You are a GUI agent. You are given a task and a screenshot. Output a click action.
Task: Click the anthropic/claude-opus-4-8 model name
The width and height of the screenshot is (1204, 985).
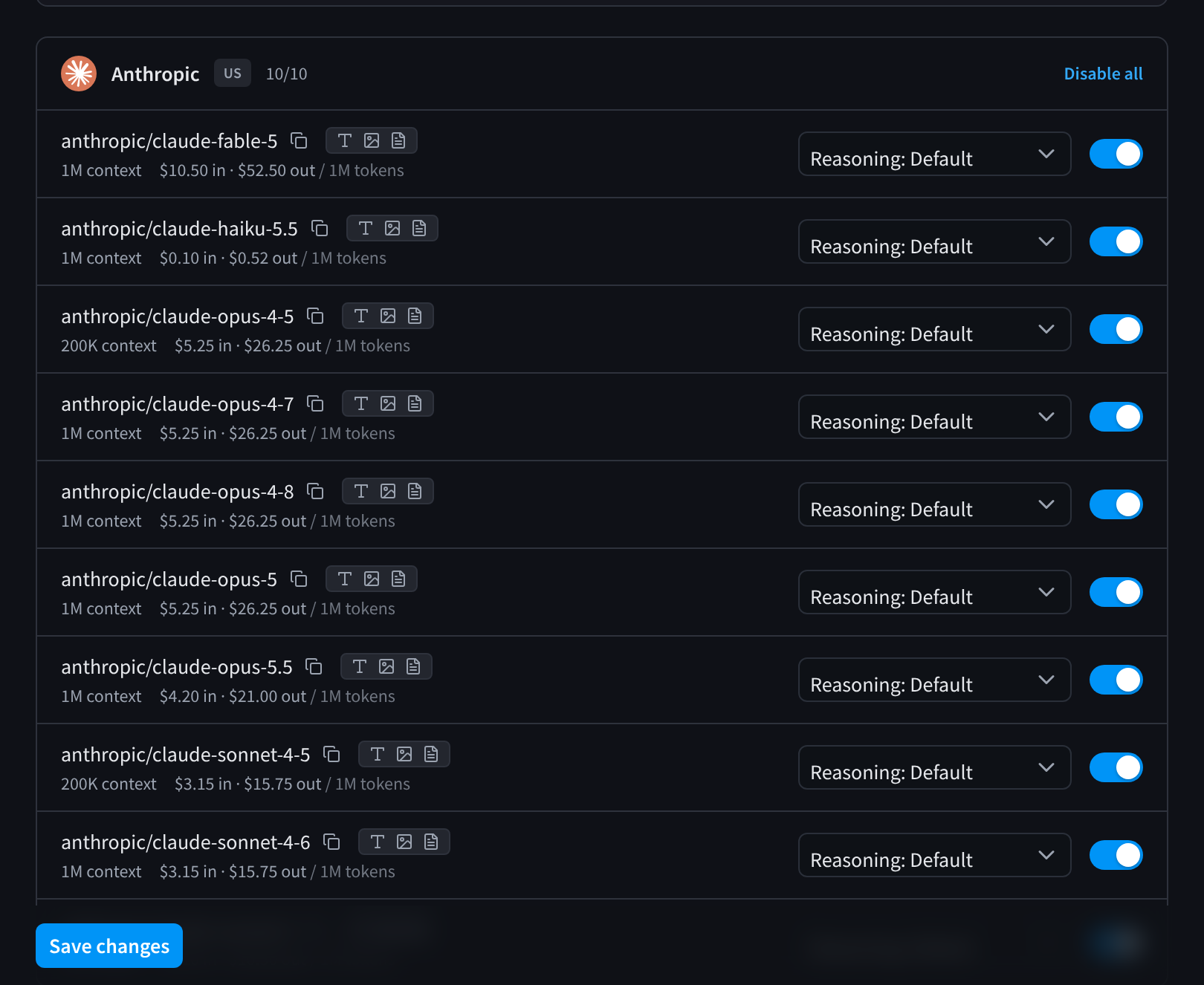tap(178, 491)
